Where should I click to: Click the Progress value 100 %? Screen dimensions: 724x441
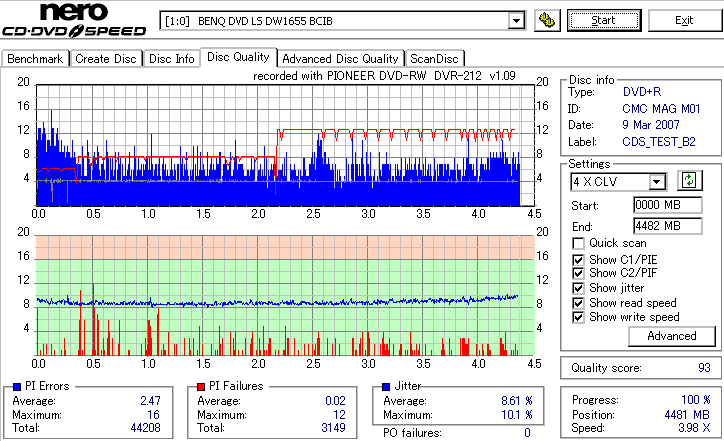(x=696, y=400)
